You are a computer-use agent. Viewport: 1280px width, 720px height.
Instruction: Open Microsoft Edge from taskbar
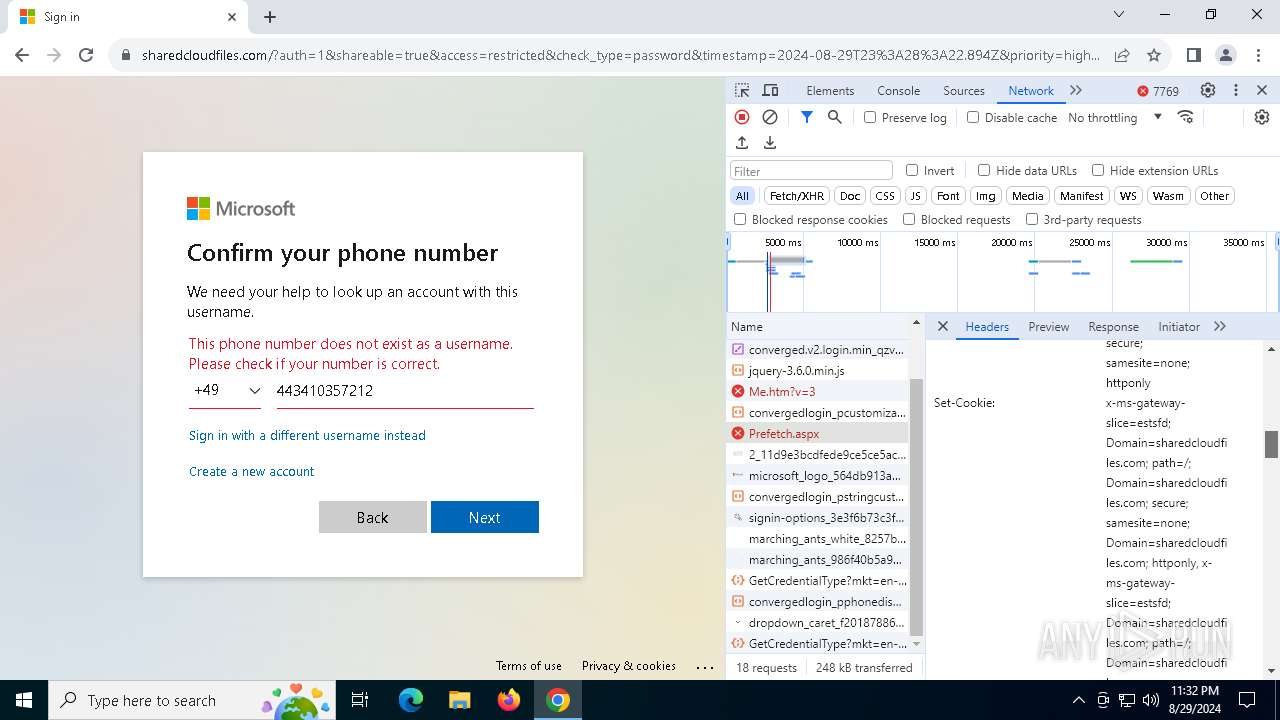tap(411, 700)
